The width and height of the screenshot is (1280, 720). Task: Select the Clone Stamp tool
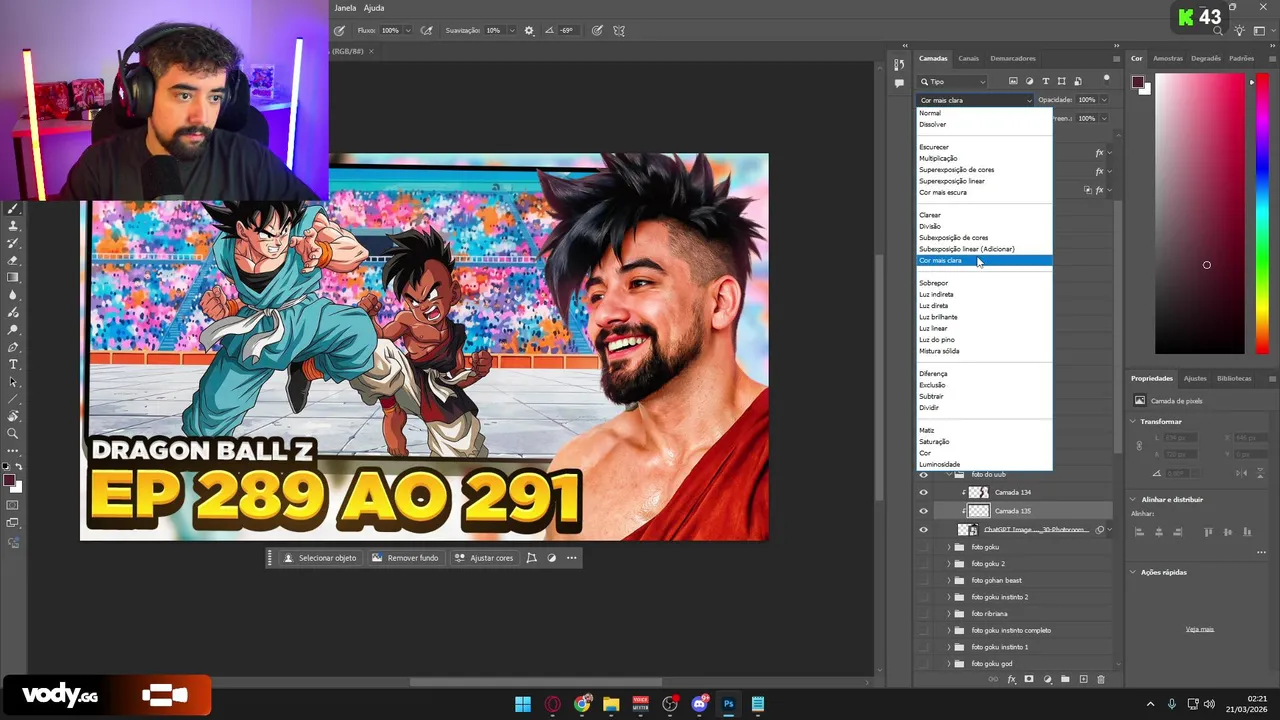(13, 226)
